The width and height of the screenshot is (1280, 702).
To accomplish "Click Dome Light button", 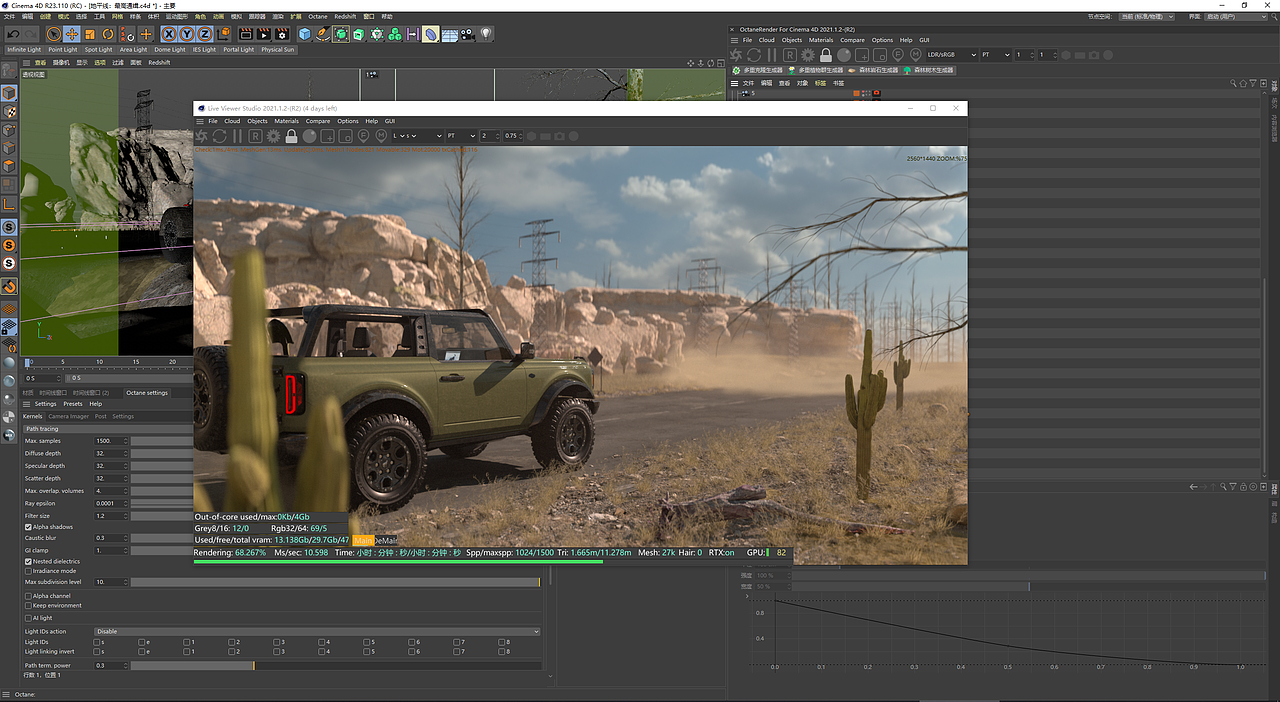I will pyautogui.click(x=170, y=49).
